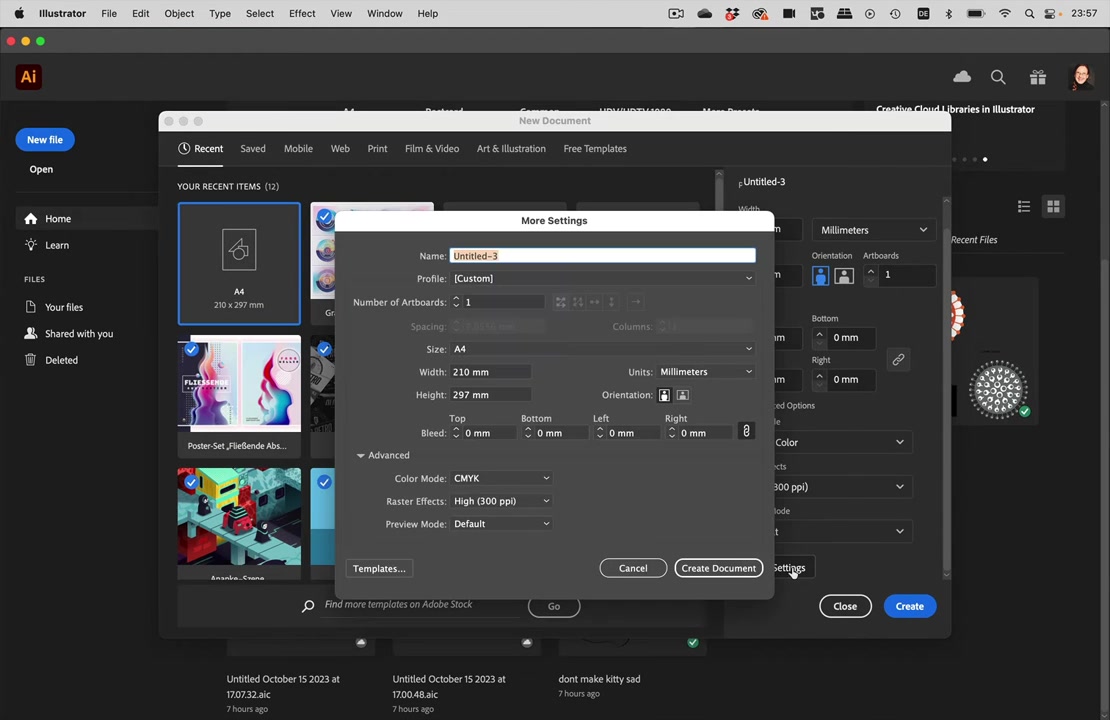Screen dimensions: 1110x720
Task: Click the Illustrator Ai home logo
Action: click(28, 77)
